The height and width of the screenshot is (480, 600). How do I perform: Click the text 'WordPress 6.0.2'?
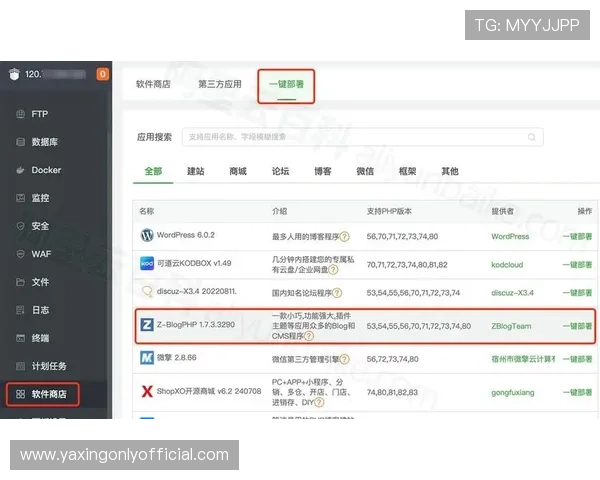pos(186,235)
